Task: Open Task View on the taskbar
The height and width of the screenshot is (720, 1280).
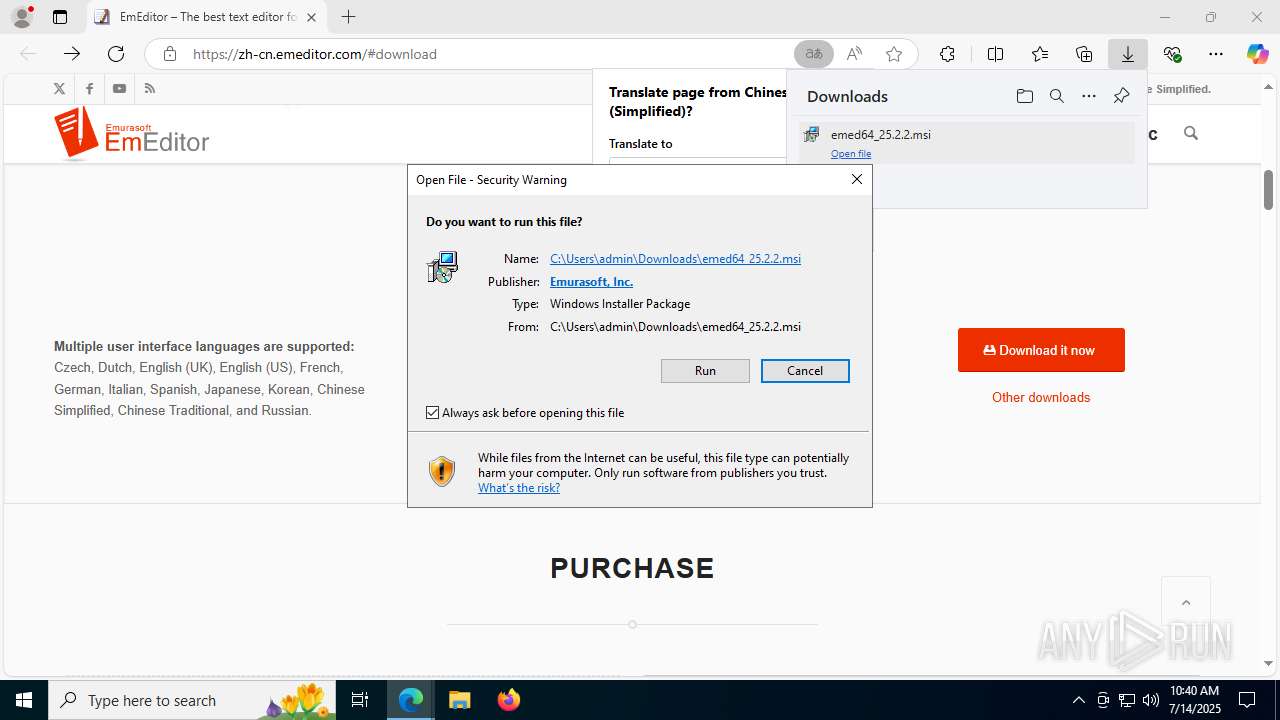Action: click(x=361, y=700)
